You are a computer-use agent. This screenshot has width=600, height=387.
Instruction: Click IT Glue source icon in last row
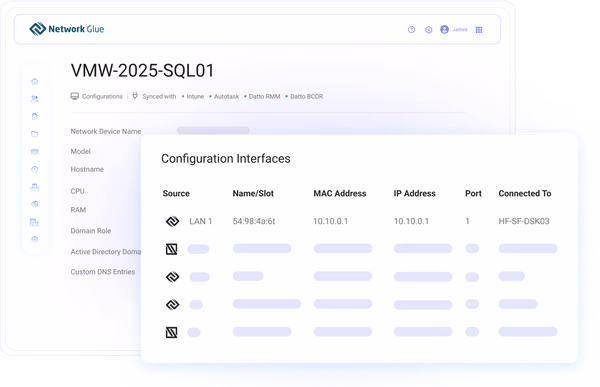tap(171, 332)
